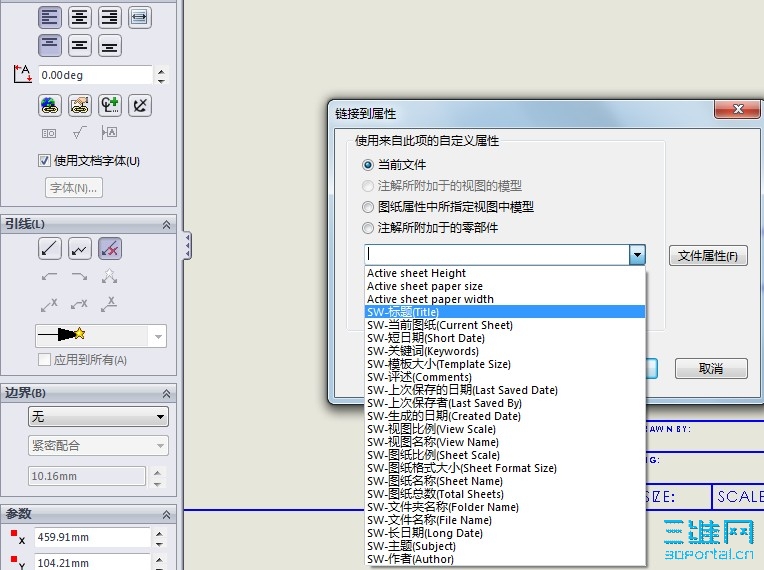
Task: Click the text angle icon
Action: [22, 74]
